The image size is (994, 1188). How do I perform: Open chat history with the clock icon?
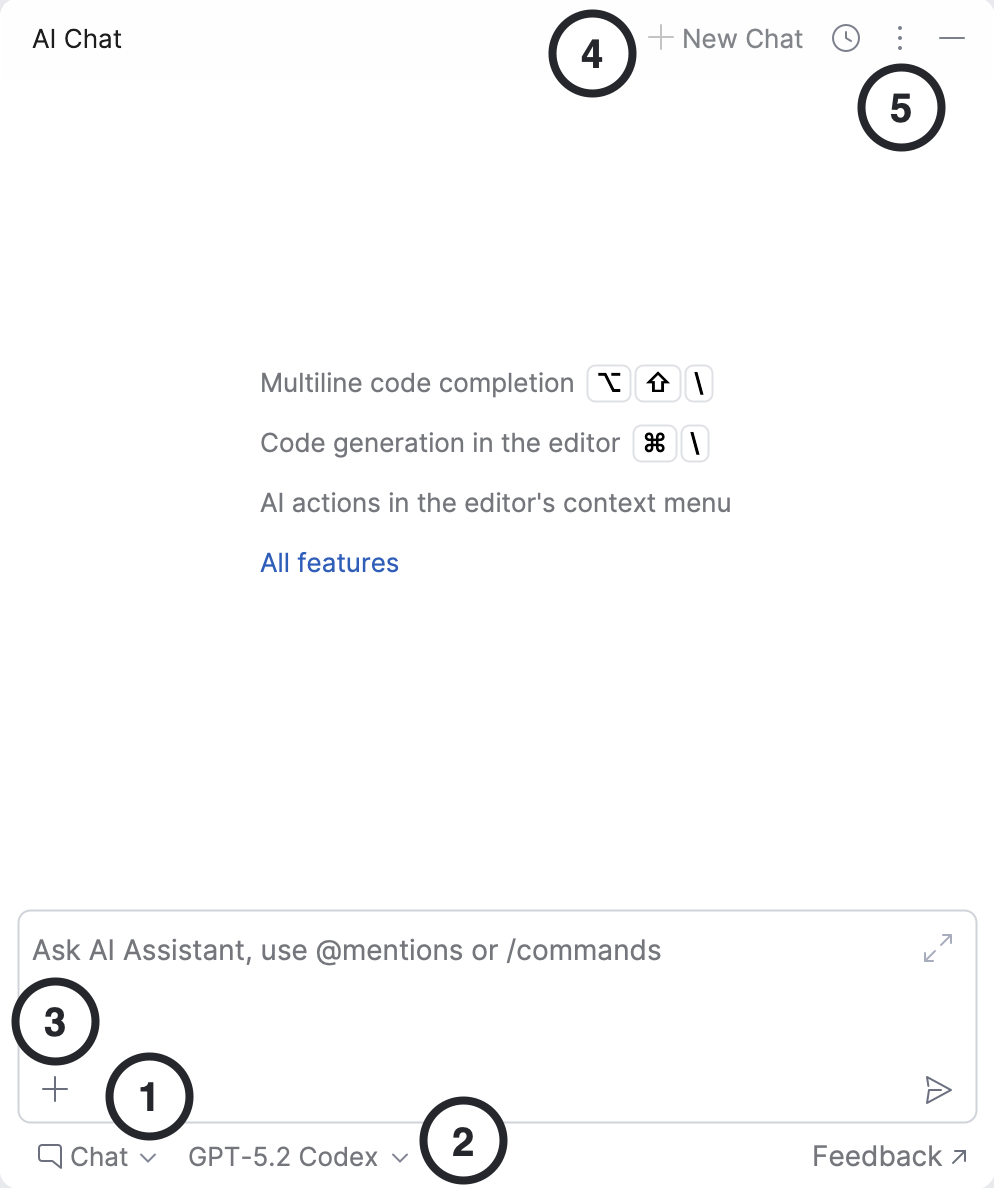pos(846,38)
